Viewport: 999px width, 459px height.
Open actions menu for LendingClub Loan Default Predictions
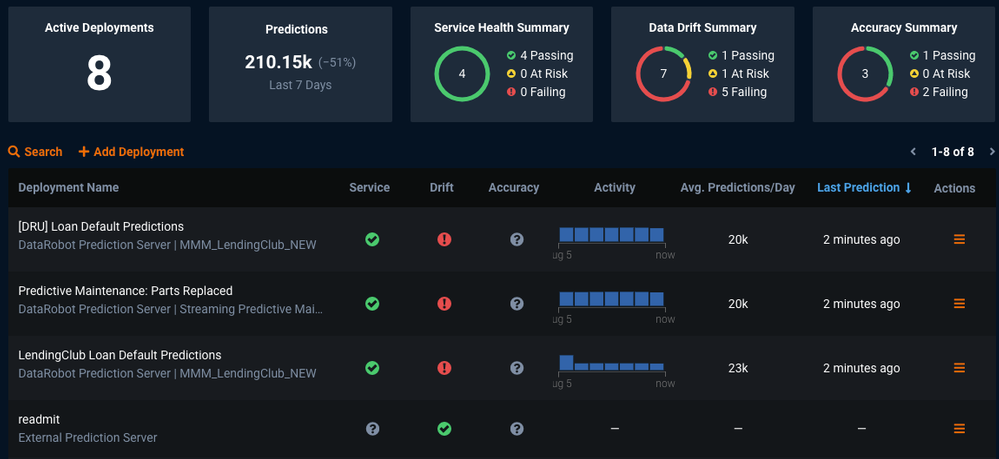[959, 368]
